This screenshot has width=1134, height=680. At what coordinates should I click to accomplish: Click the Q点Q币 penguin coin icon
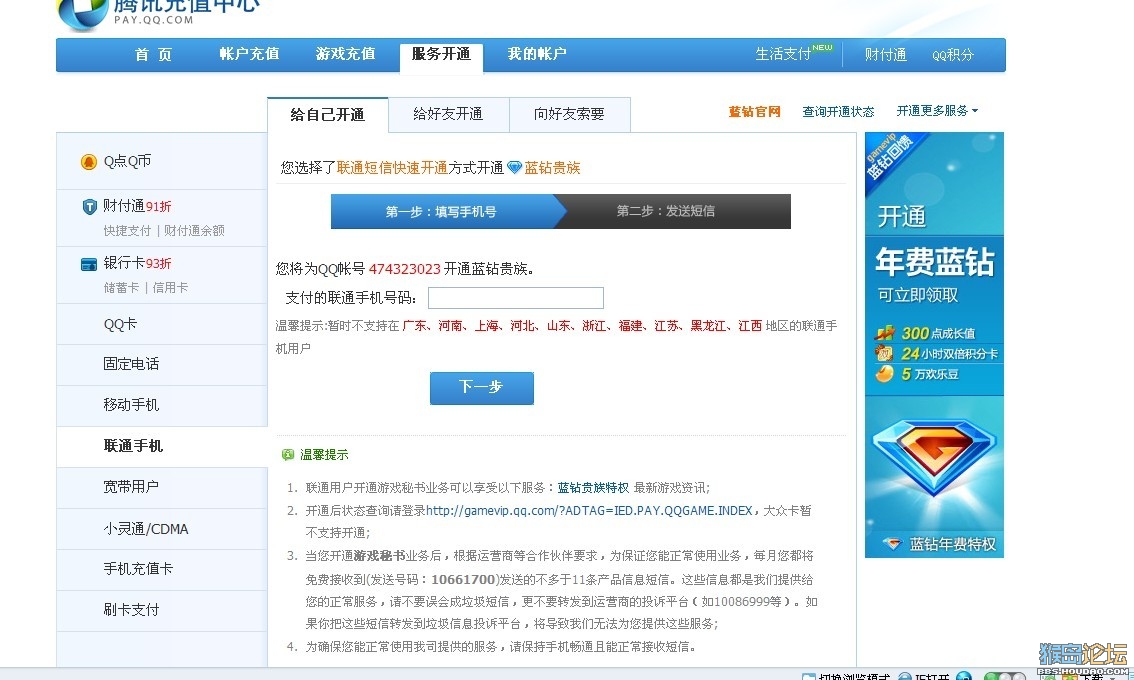click(x=88, y=162)
